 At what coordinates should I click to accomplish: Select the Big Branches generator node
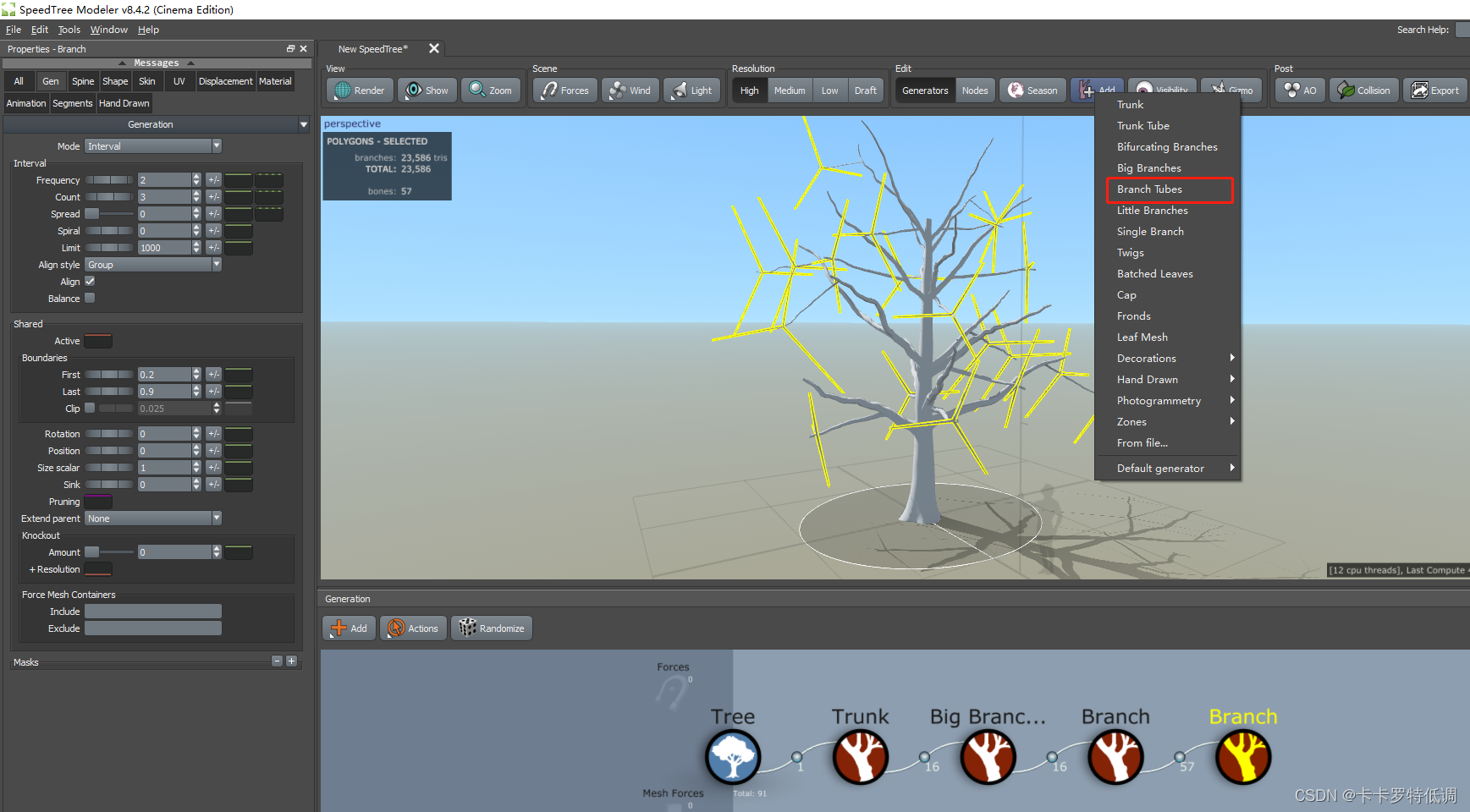point(988,757)
